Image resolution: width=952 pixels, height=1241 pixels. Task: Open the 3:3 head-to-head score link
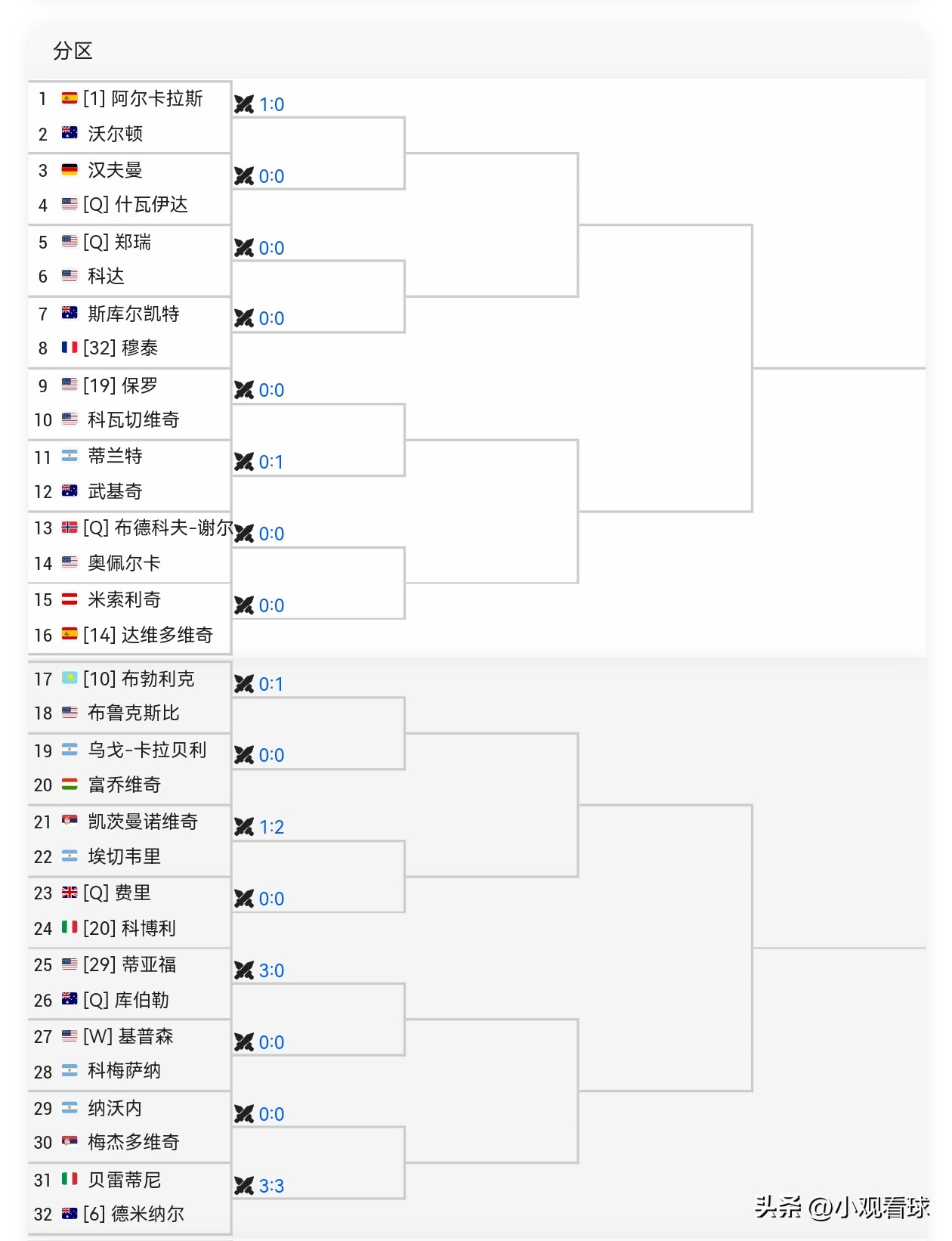[x=271, y=1186]
